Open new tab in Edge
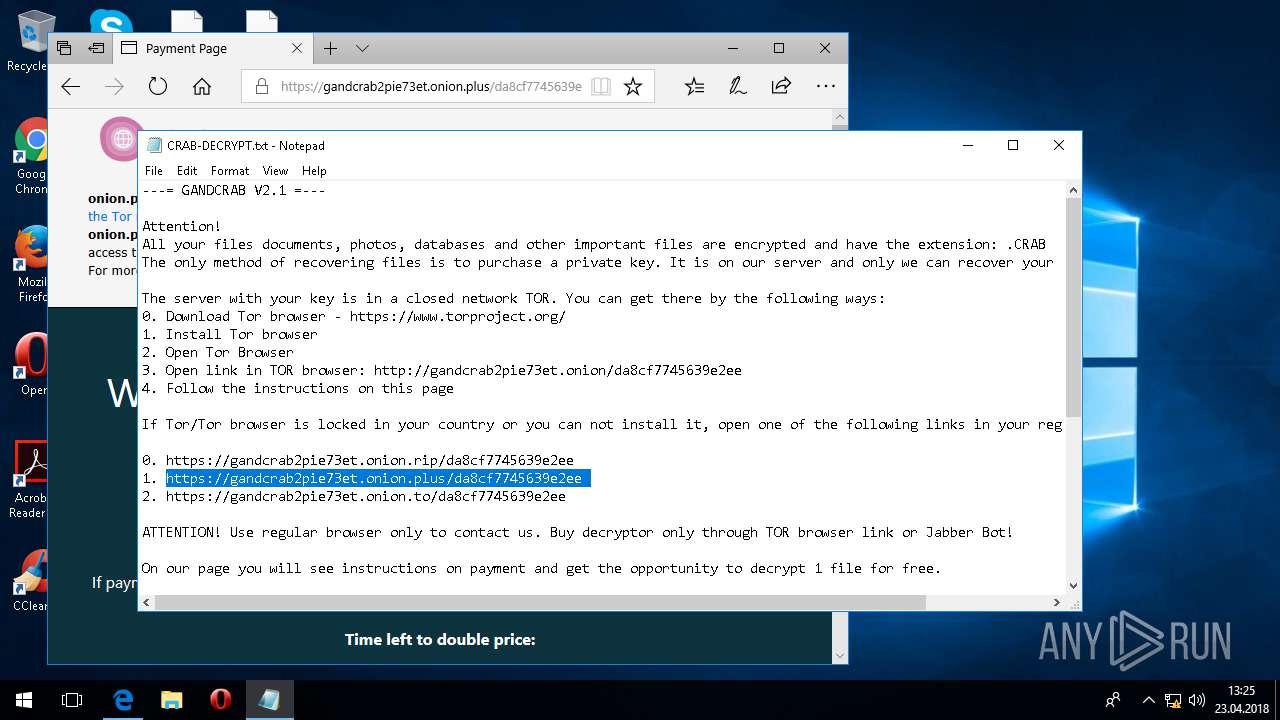This screenshot has width=1280, height=720. coord(331,48)
